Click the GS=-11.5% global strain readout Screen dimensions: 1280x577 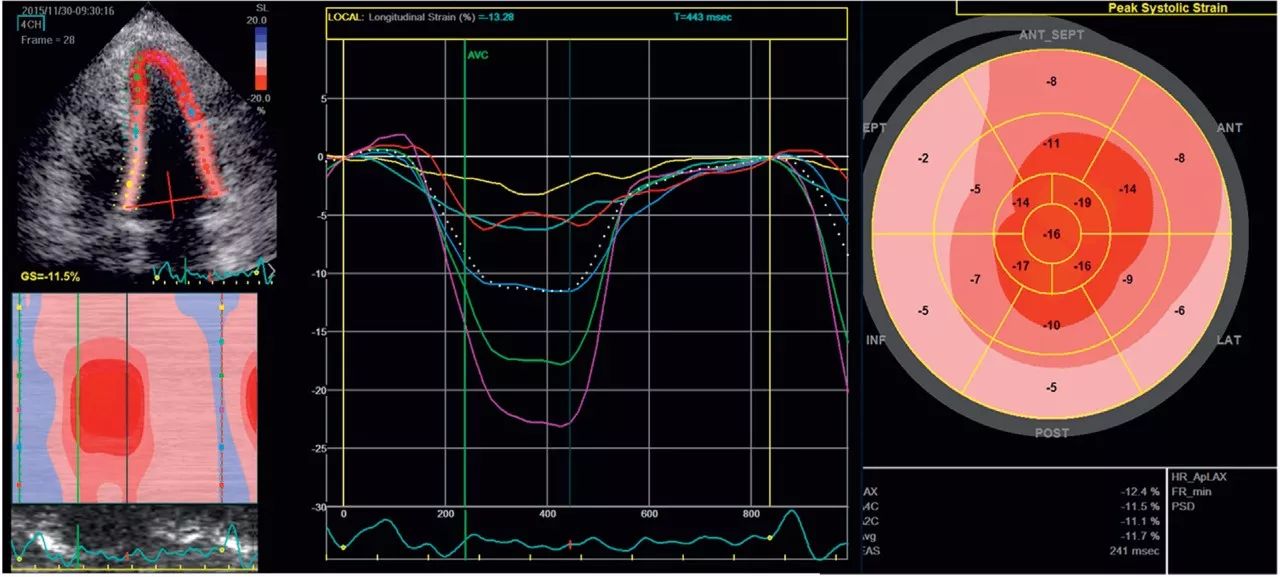[x=50, y=273]
